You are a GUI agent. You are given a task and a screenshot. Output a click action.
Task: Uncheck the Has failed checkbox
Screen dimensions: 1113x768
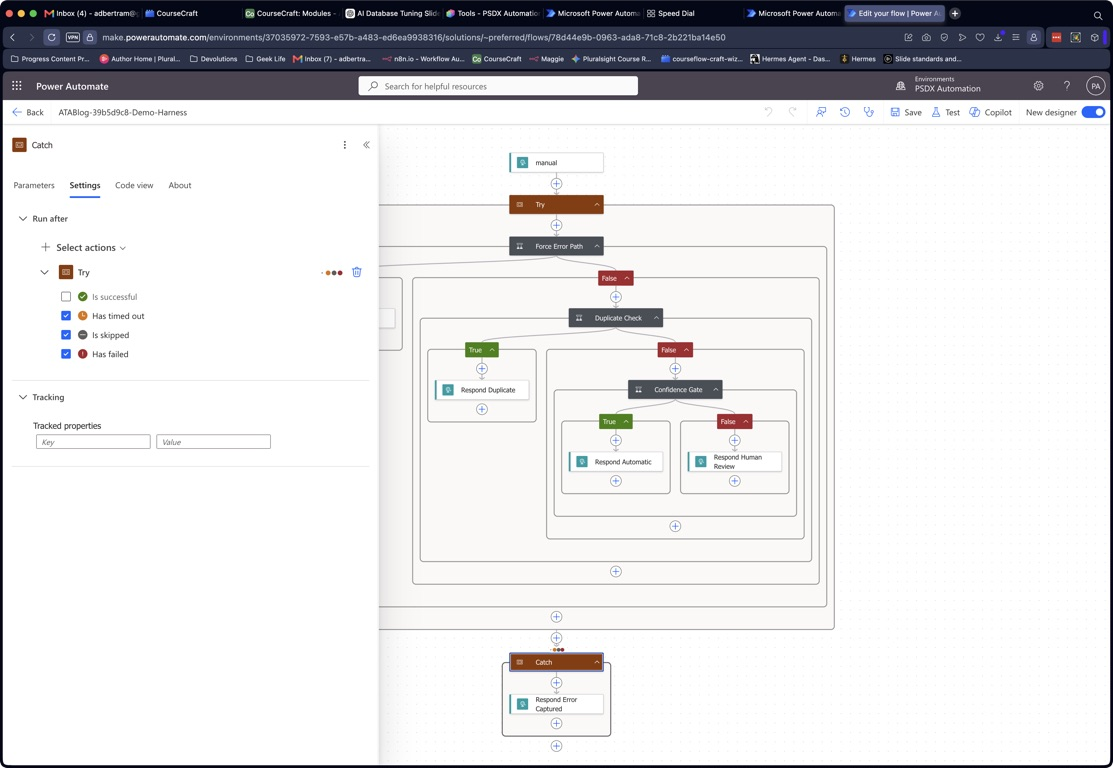[66, 354]
